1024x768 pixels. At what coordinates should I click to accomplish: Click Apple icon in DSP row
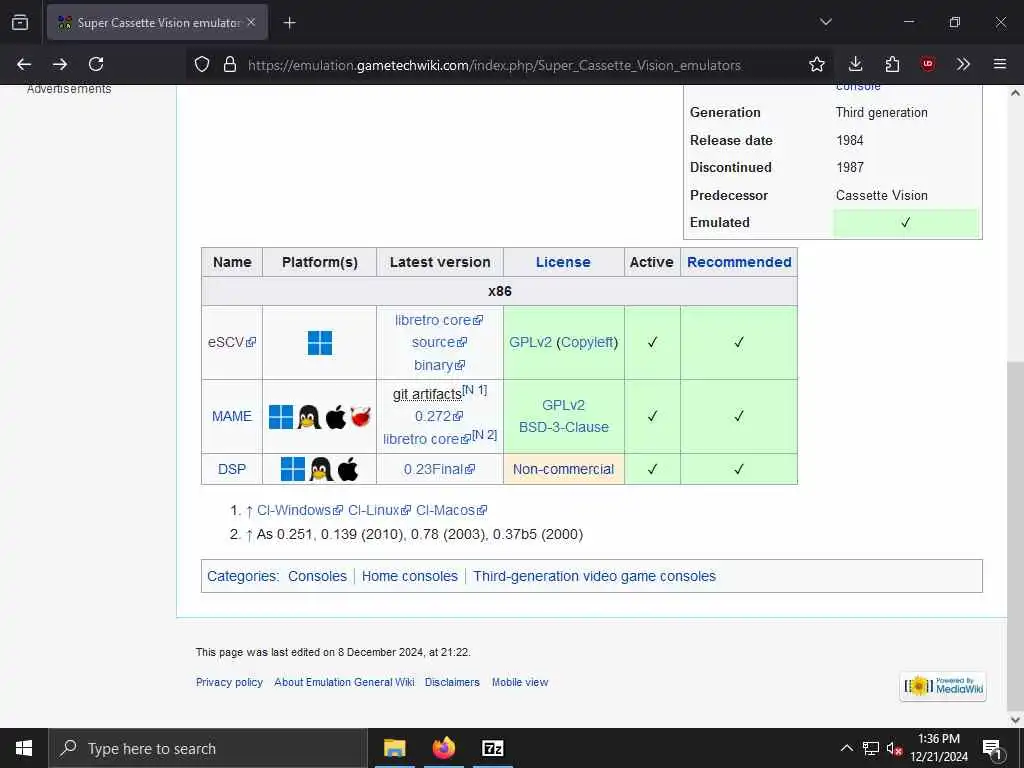[x=348, y=469]
